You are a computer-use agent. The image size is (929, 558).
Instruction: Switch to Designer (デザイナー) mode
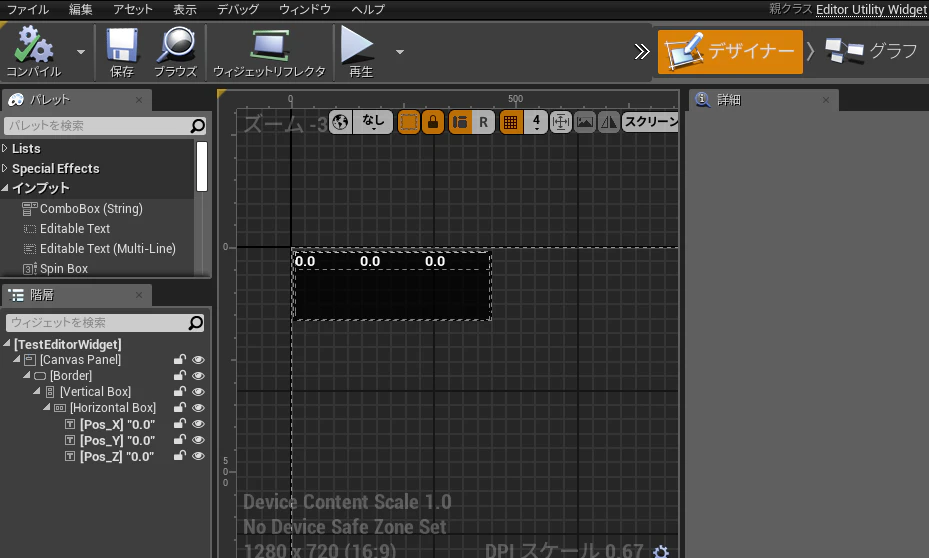click(x=730, y=52)
